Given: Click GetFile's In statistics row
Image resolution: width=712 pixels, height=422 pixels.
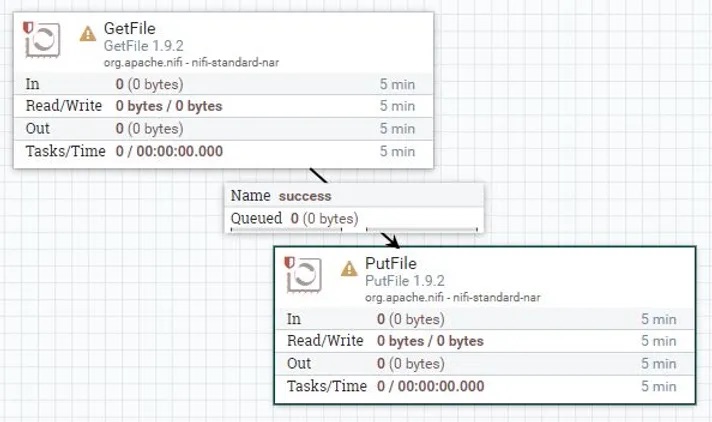Looking at the screenshot, I should pyautogui.click(x=223, y=84).
